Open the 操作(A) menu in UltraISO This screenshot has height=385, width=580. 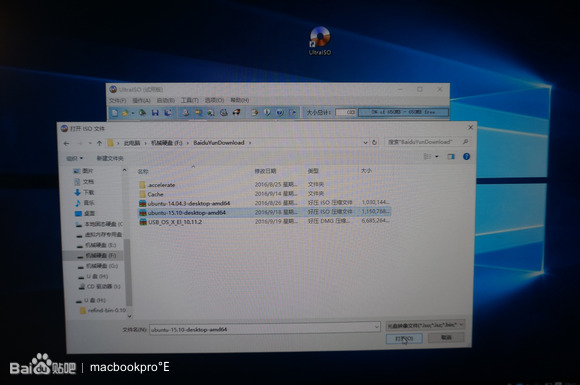click(141, 101)
